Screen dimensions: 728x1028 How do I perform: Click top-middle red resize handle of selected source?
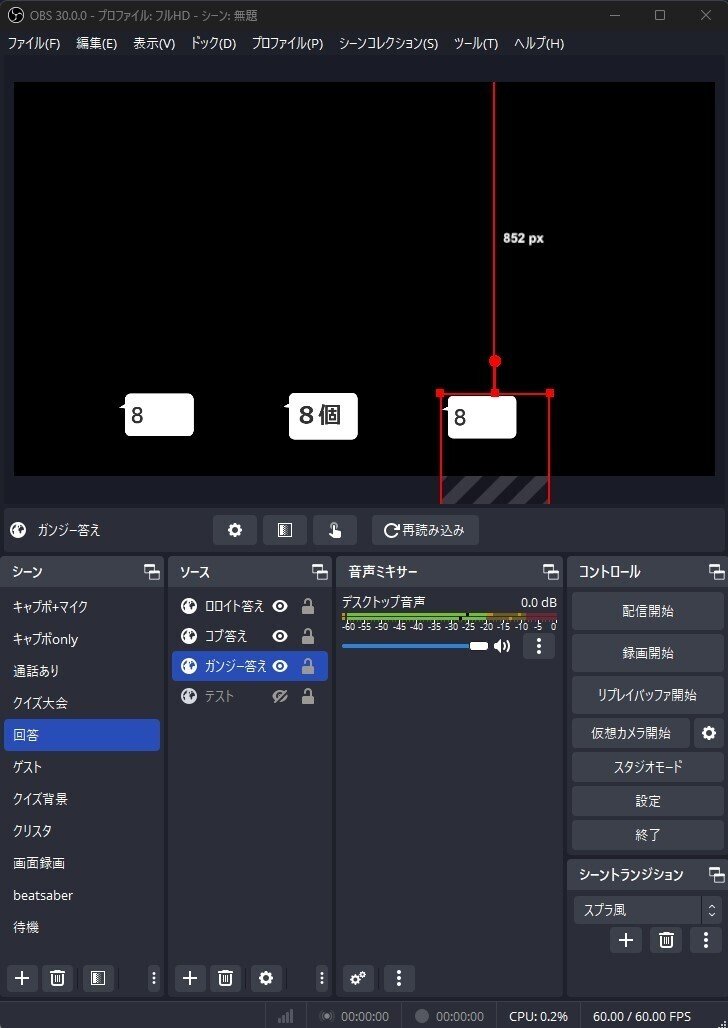pos(495,393)
